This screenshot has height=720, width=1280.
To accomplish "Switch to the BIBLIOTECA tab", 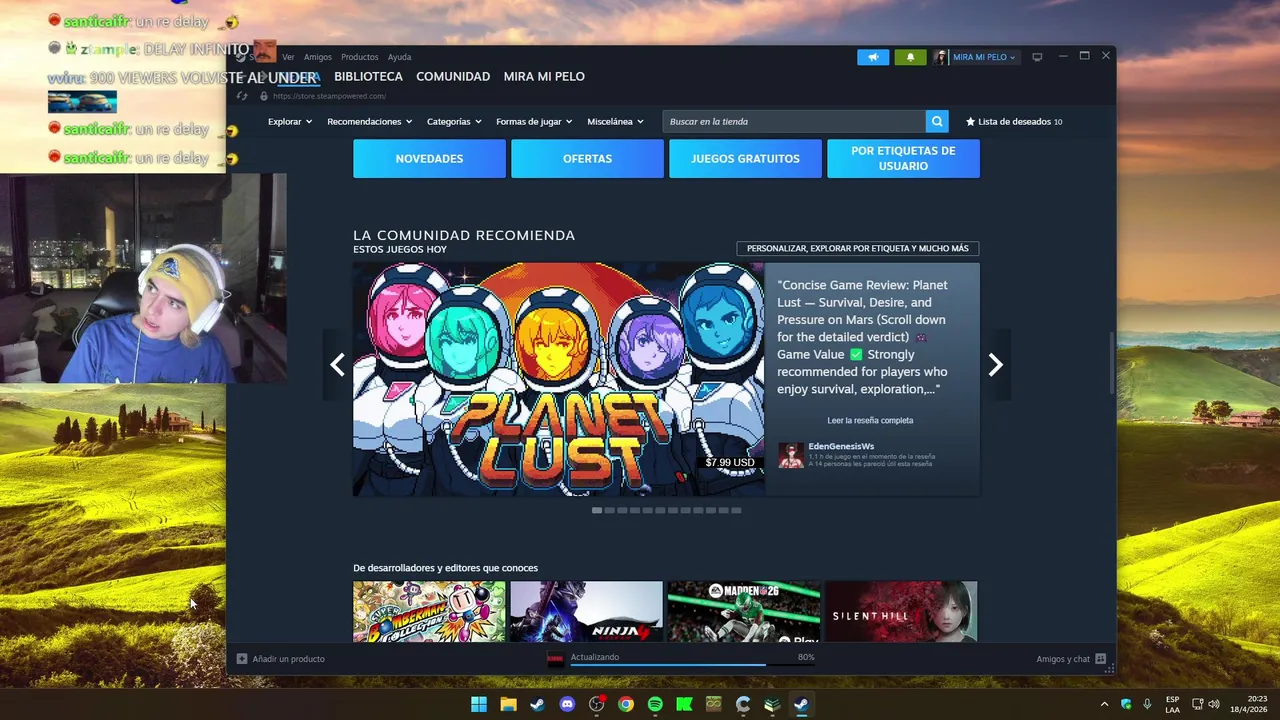I will (368, 76).
